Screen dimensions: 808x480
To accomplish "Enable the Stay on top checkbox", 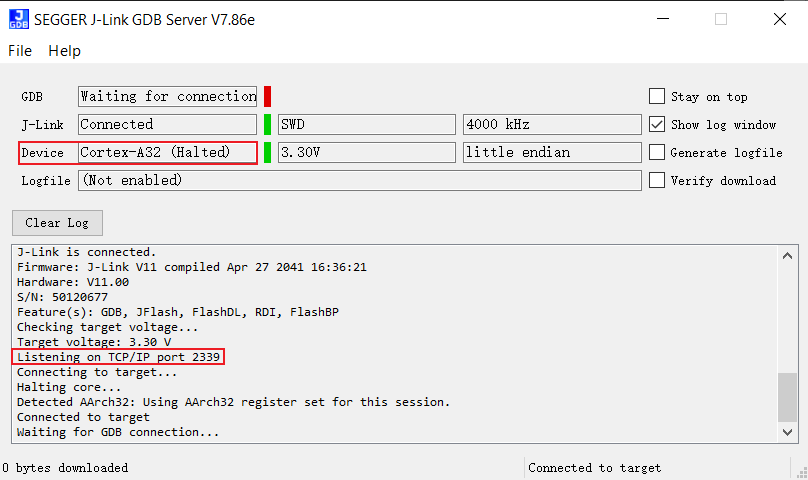I will pyautogui.click(x=657, y=96).
